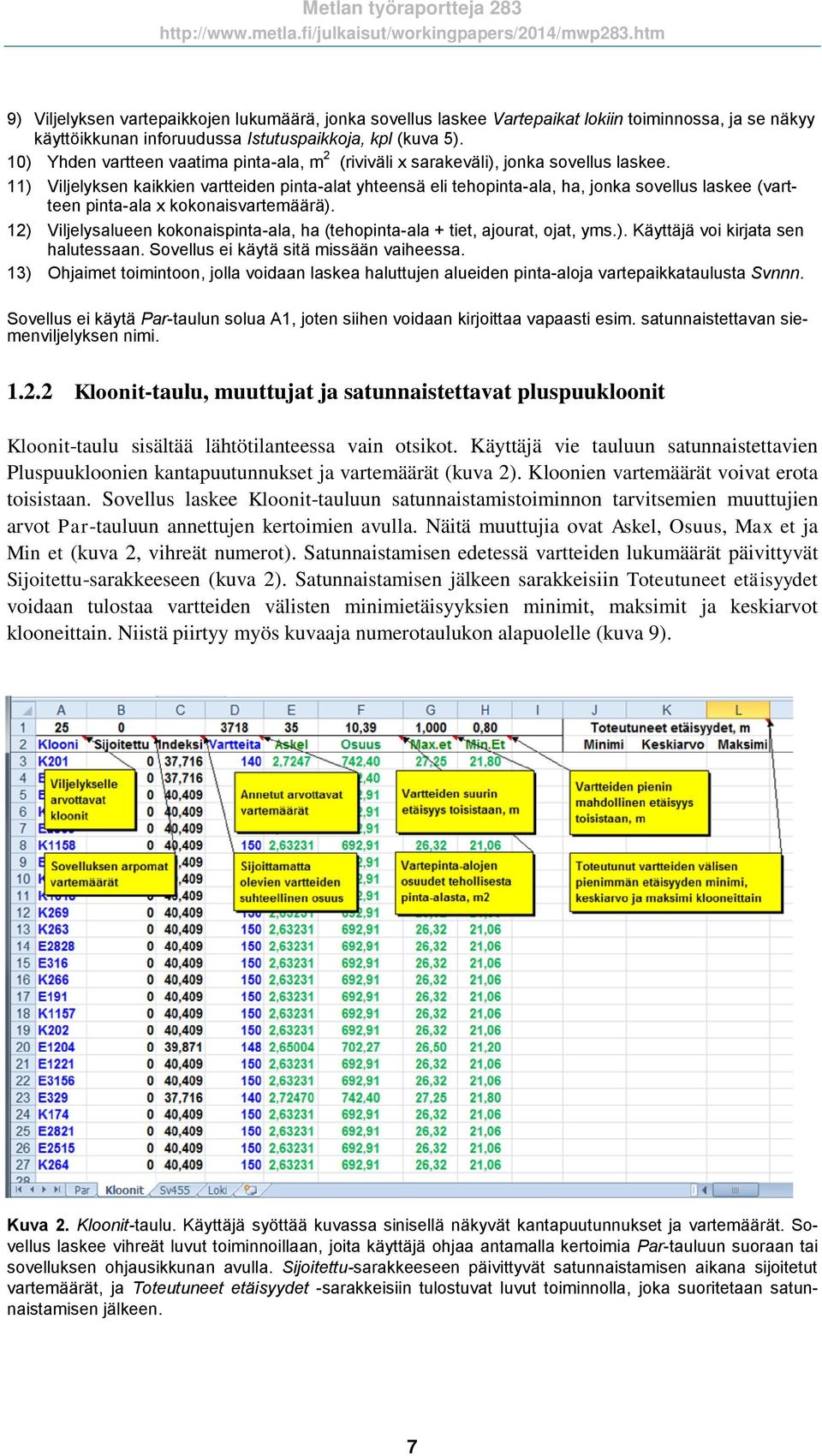Image resolution: width=822 pixels, height=1456 pixels.
Task: Select row 27 header
Action: click(x=22, y=1165)
